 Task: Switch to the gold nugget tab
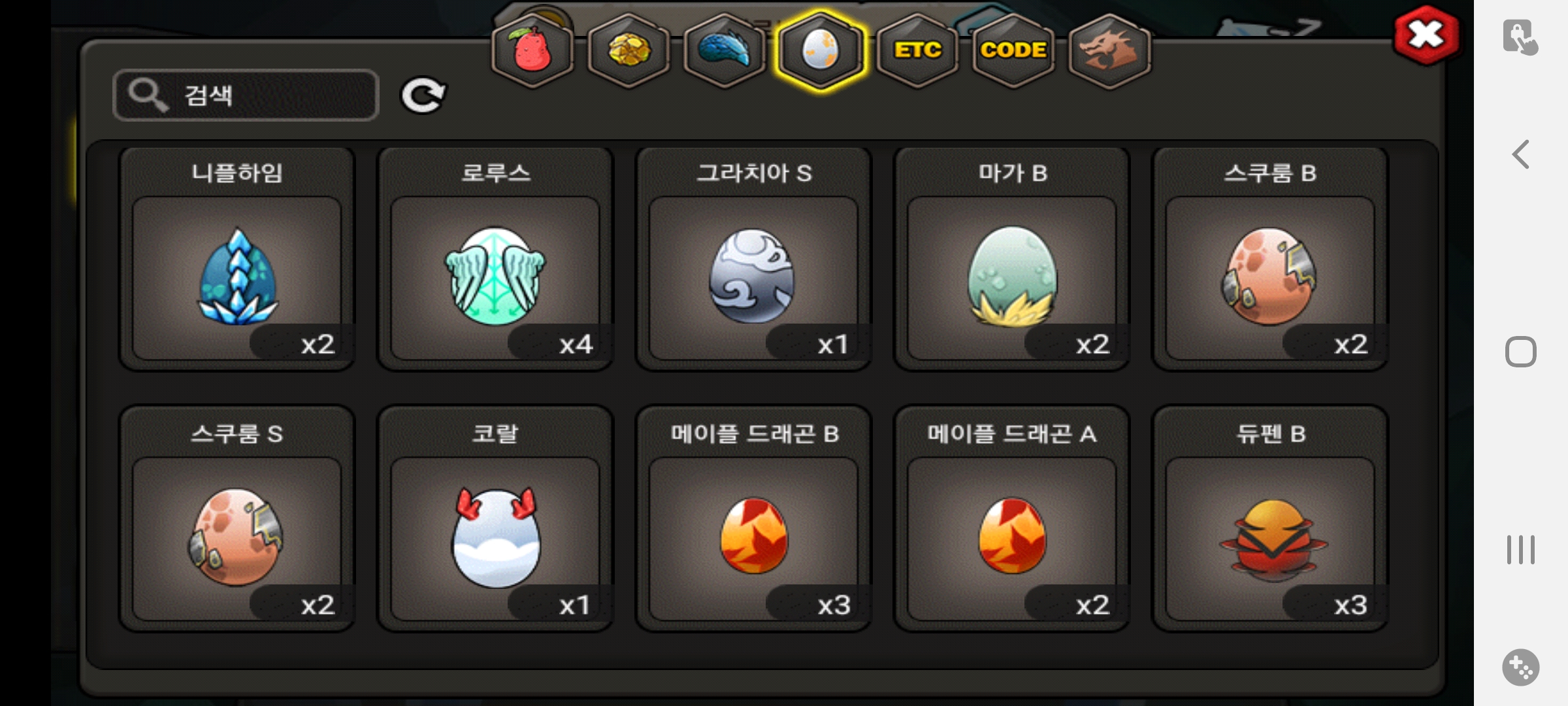click(629, 50)
